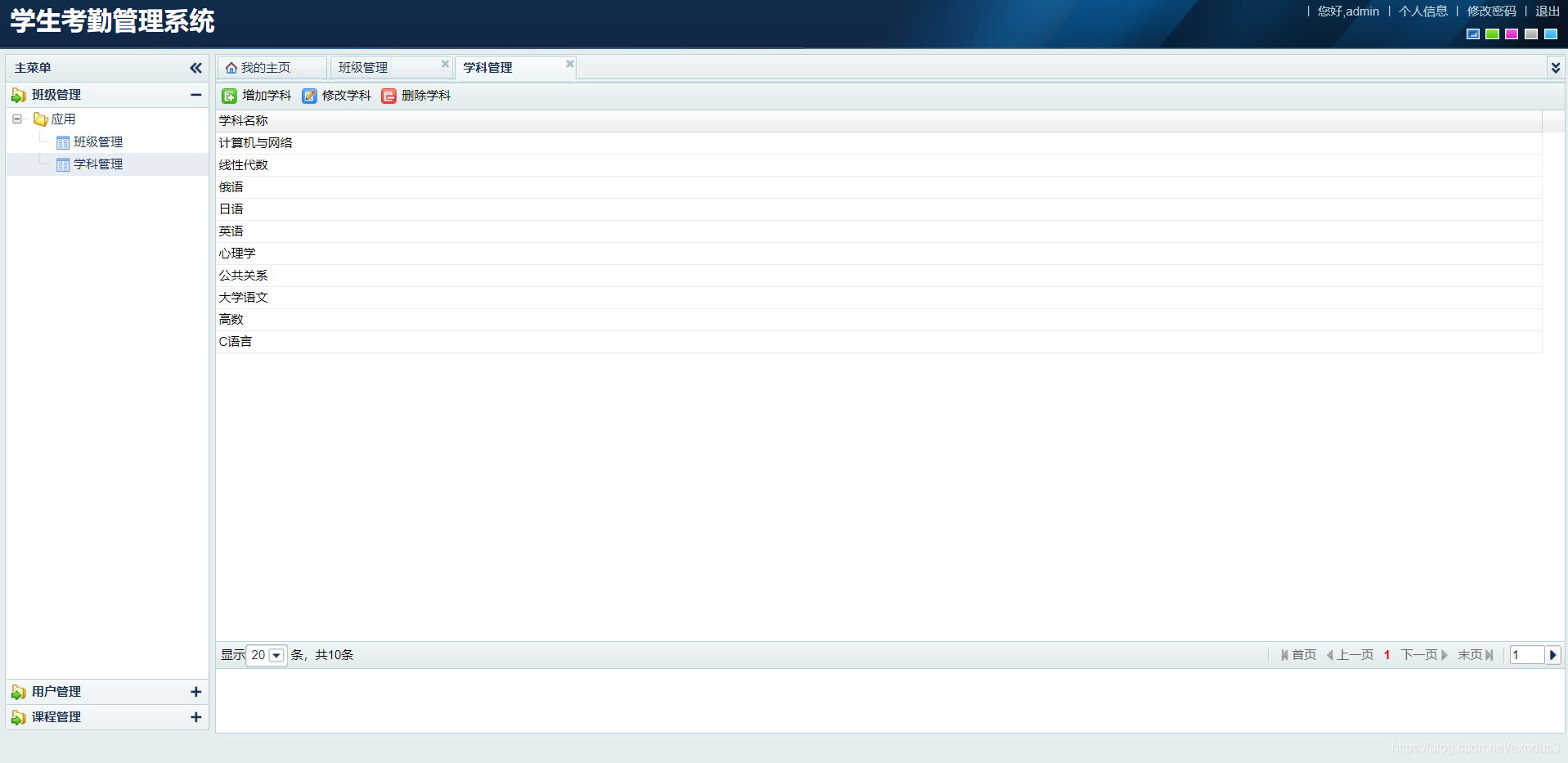Click 退出 to log out

(x=1548, y=11)
